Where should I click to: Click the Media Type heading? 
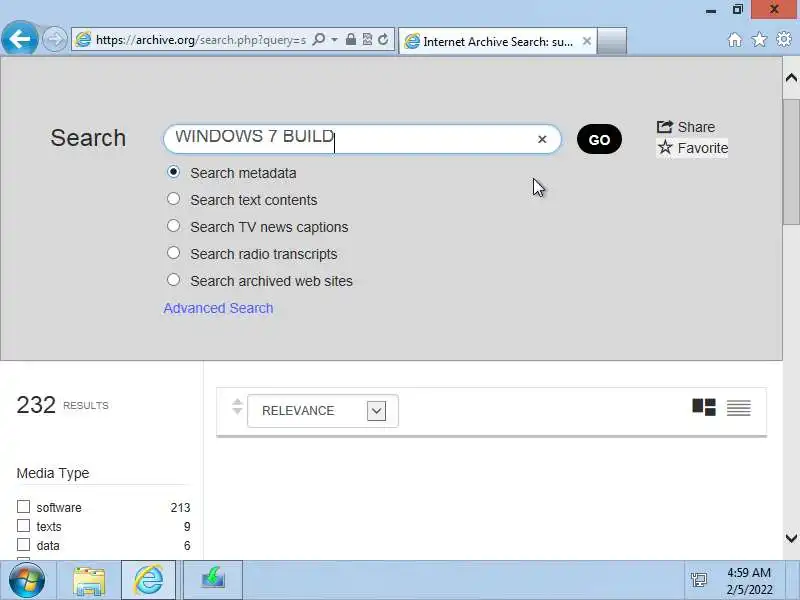(53, 473)
